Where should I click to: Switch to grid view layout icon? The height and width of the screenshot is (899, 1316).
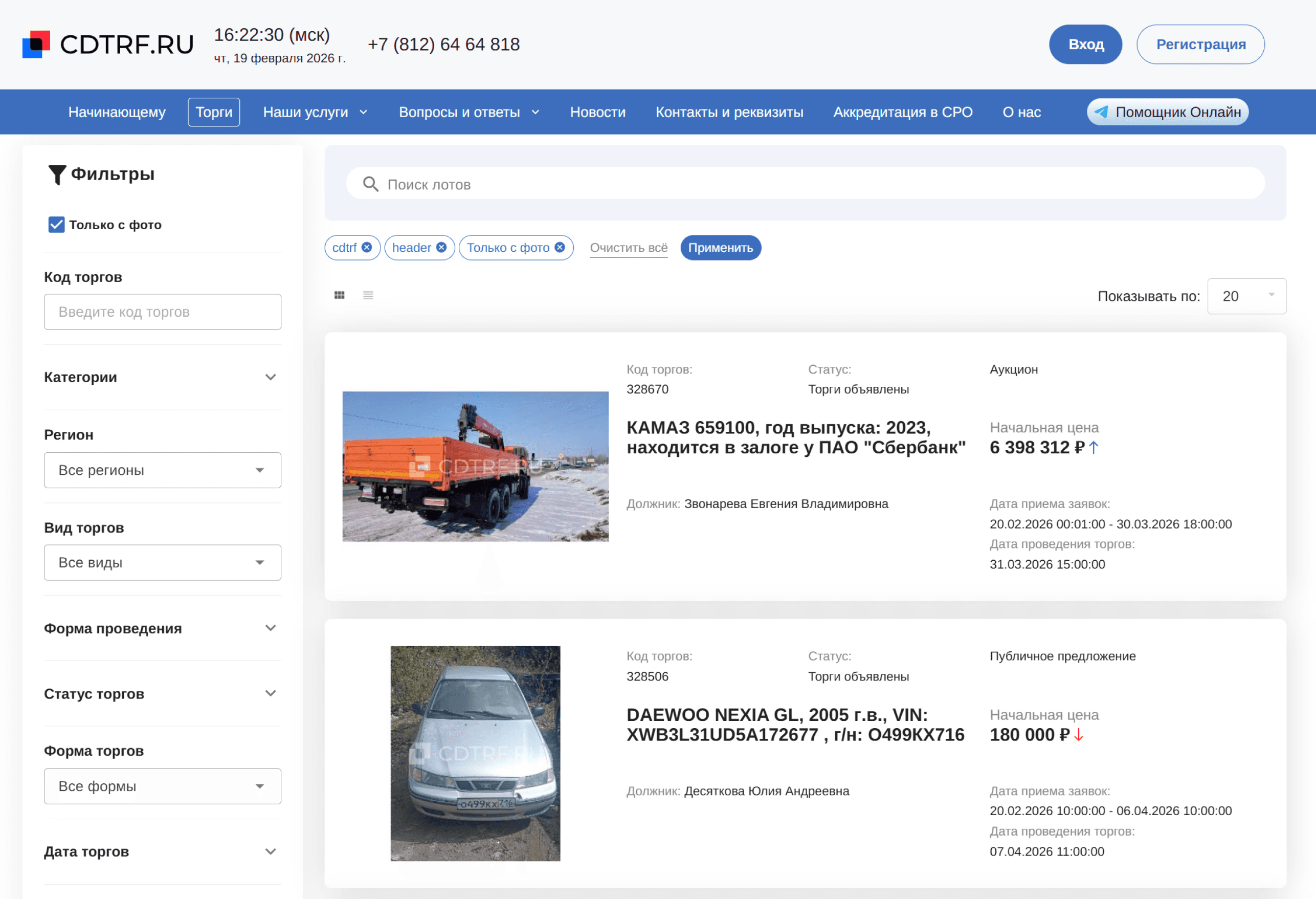339,295
